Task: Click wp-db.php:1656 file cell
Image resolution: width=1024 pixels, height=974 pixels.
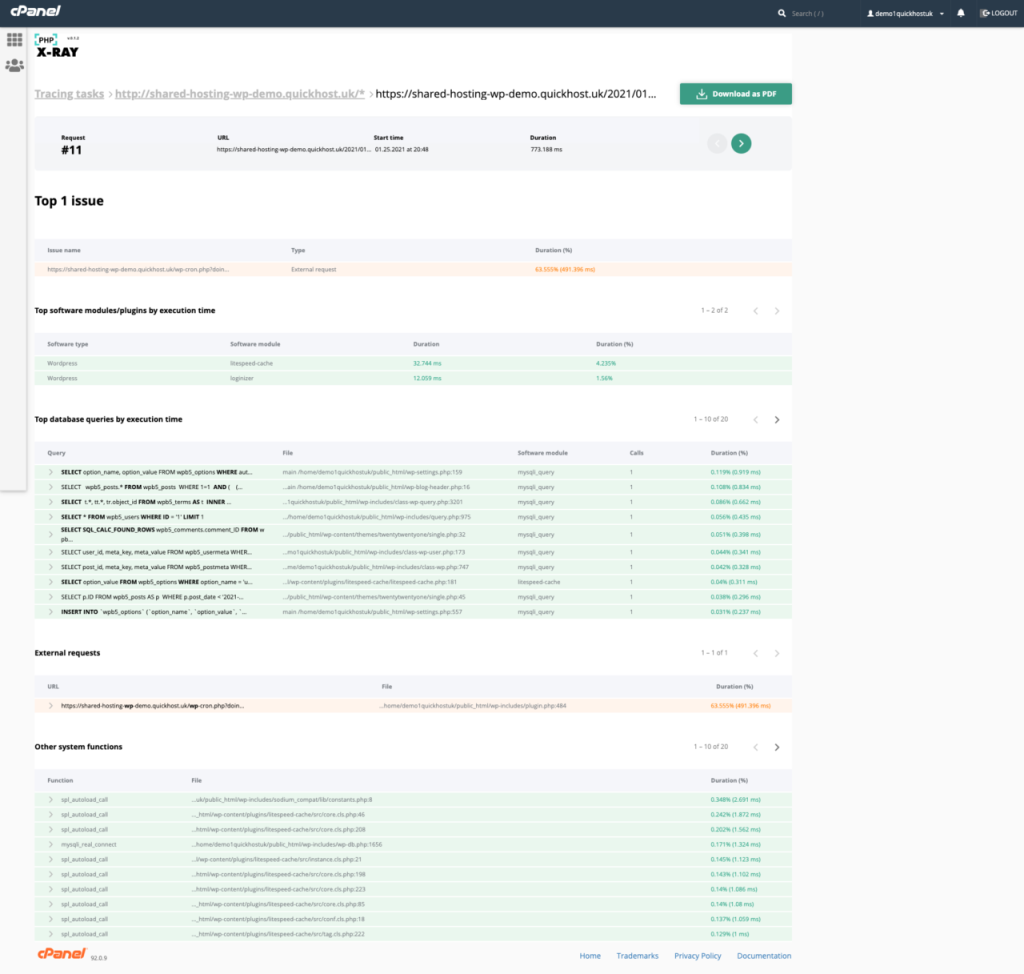Action: (x=287, y=845)
